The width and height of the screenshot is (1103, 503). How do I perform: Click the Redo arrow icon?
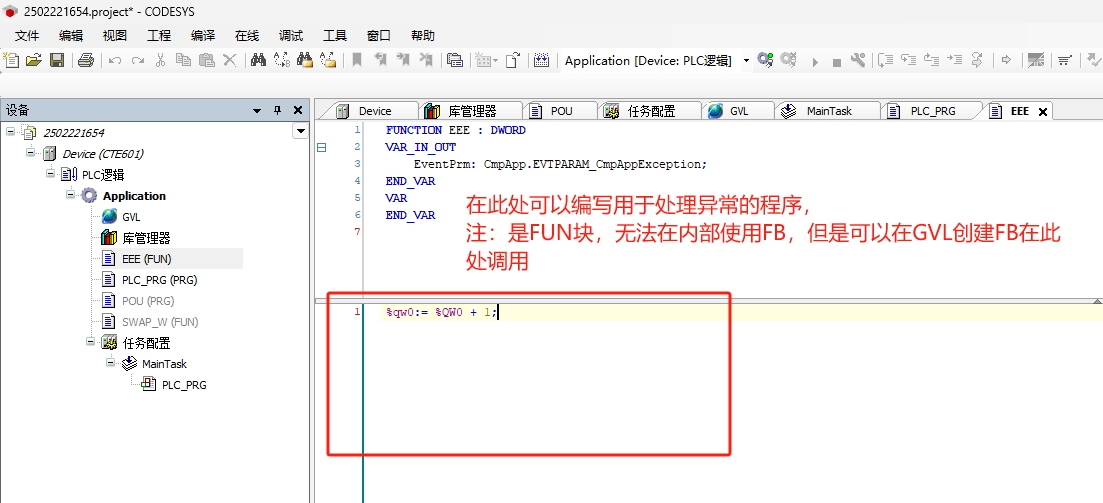pyautogui.click(x=138, y=61)
